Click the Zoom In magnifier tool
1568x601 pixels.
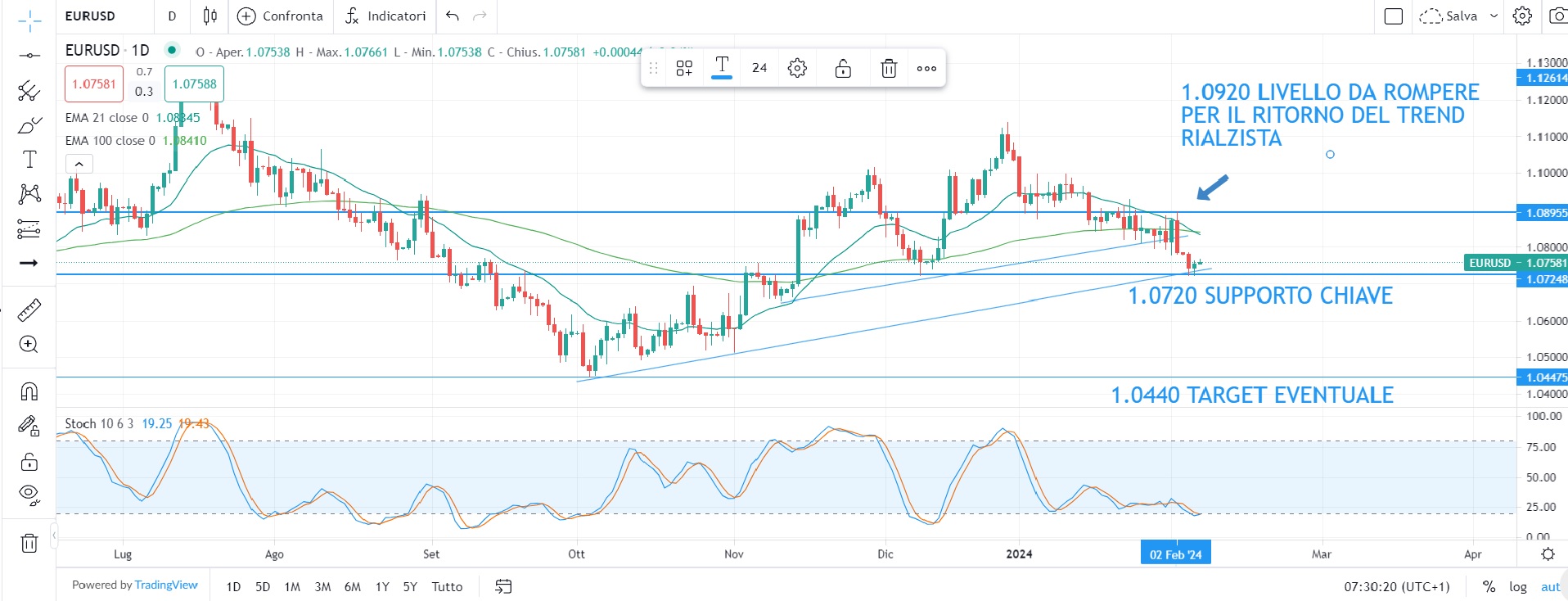pyautogui.click(x=29, y=345)
